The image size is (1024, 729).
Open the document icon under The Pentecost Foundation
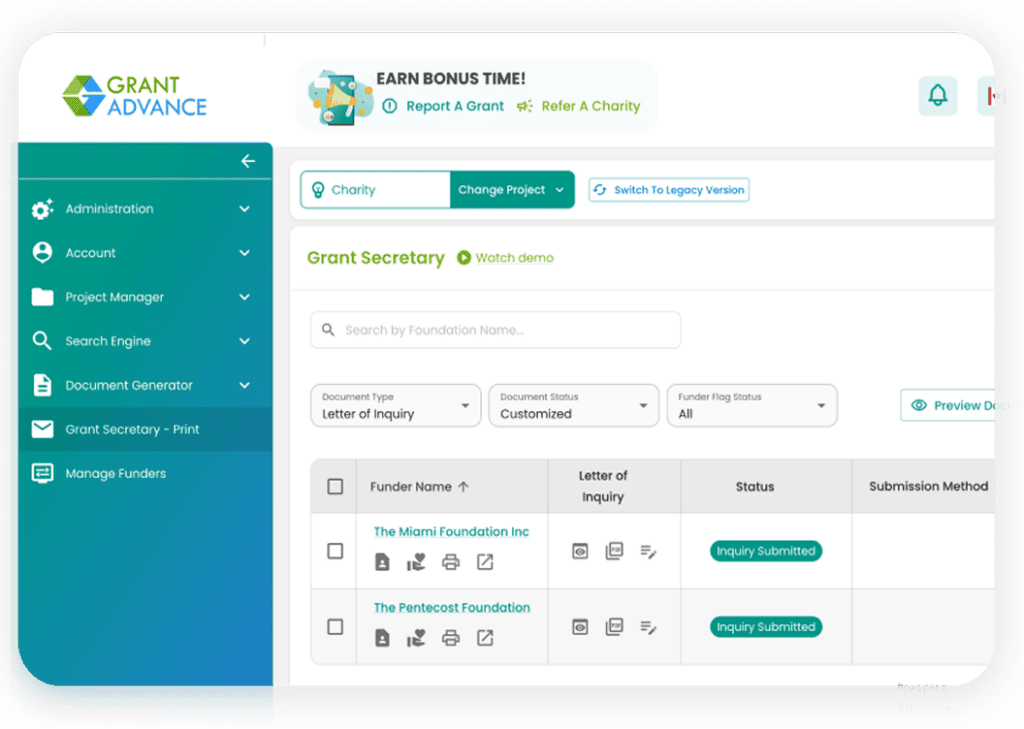[382, 638]
